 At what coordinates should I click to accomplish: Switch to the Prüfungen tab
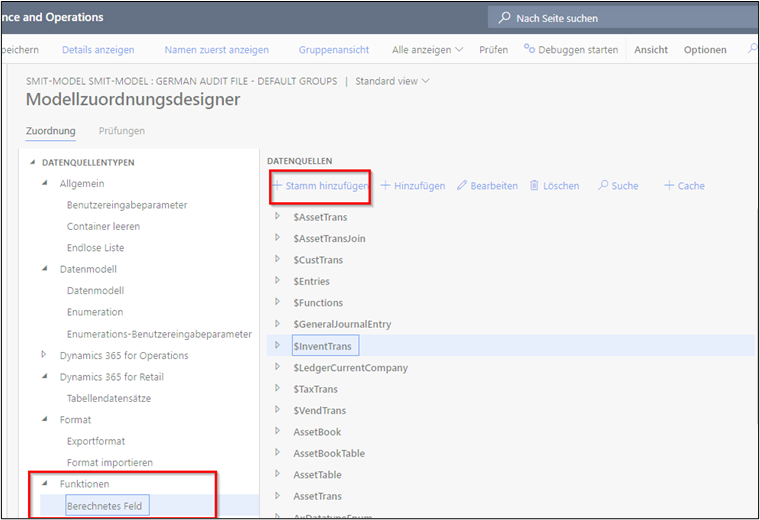click(121, 131)
